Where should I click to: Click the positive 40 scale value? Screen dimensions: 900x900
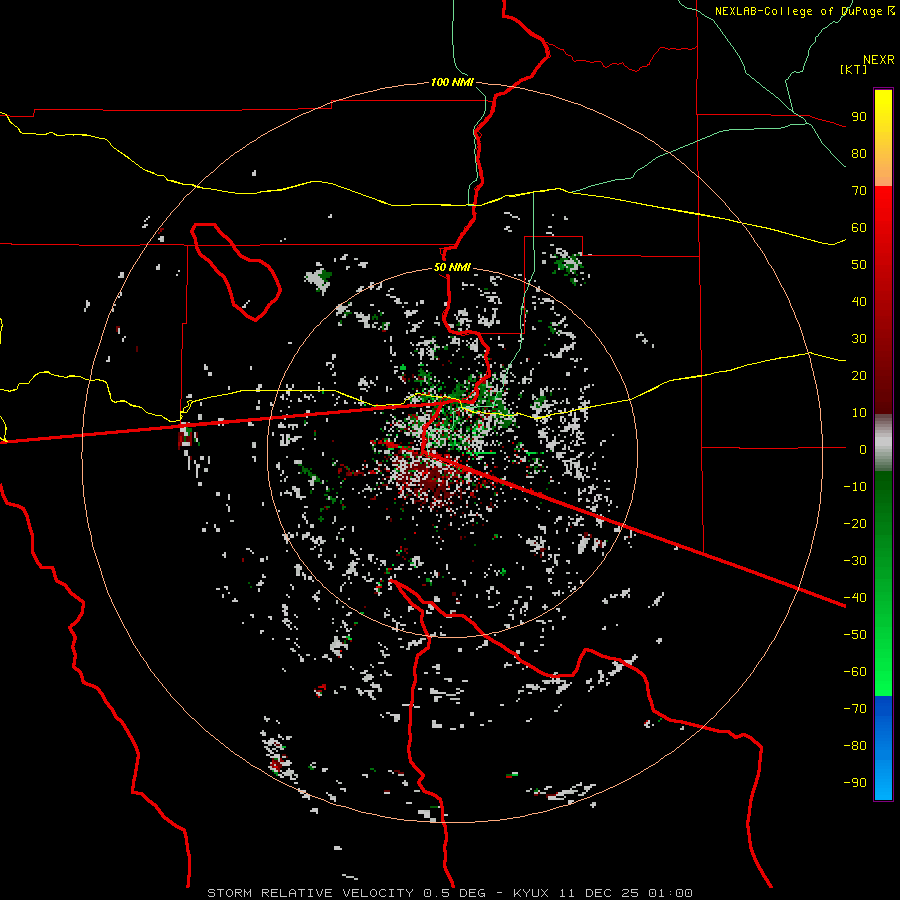coord(859,302)
